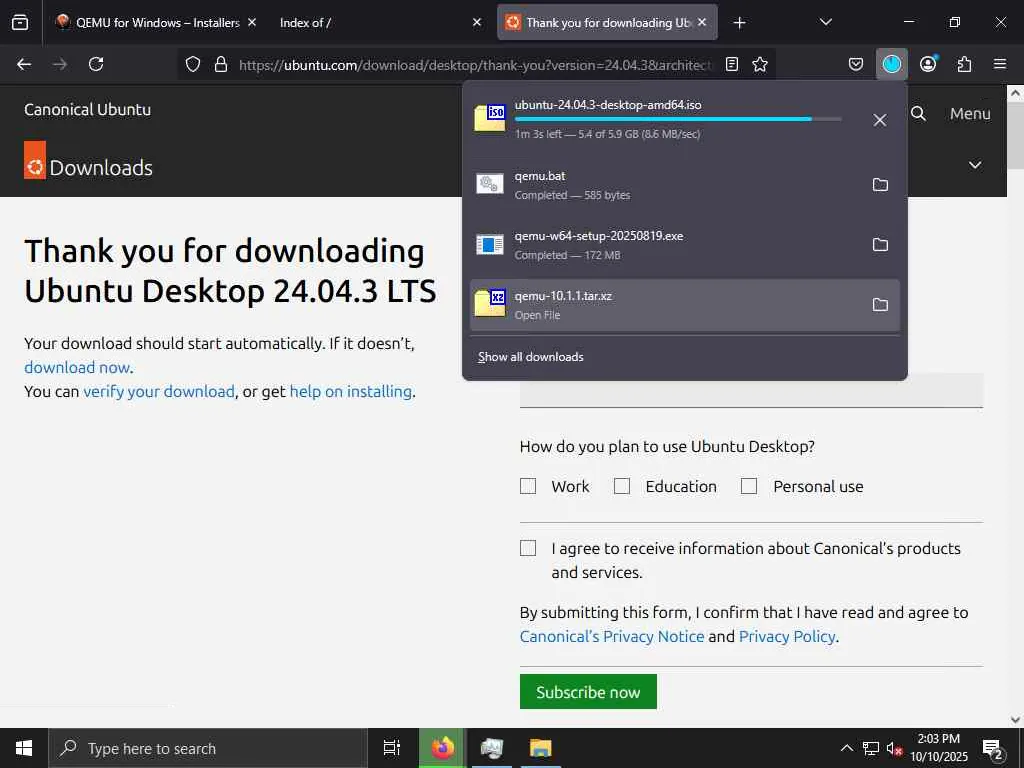Screen dimensions: 1024x768
Task: Toggle reader view icon in address bar
Action: [732, 64]
